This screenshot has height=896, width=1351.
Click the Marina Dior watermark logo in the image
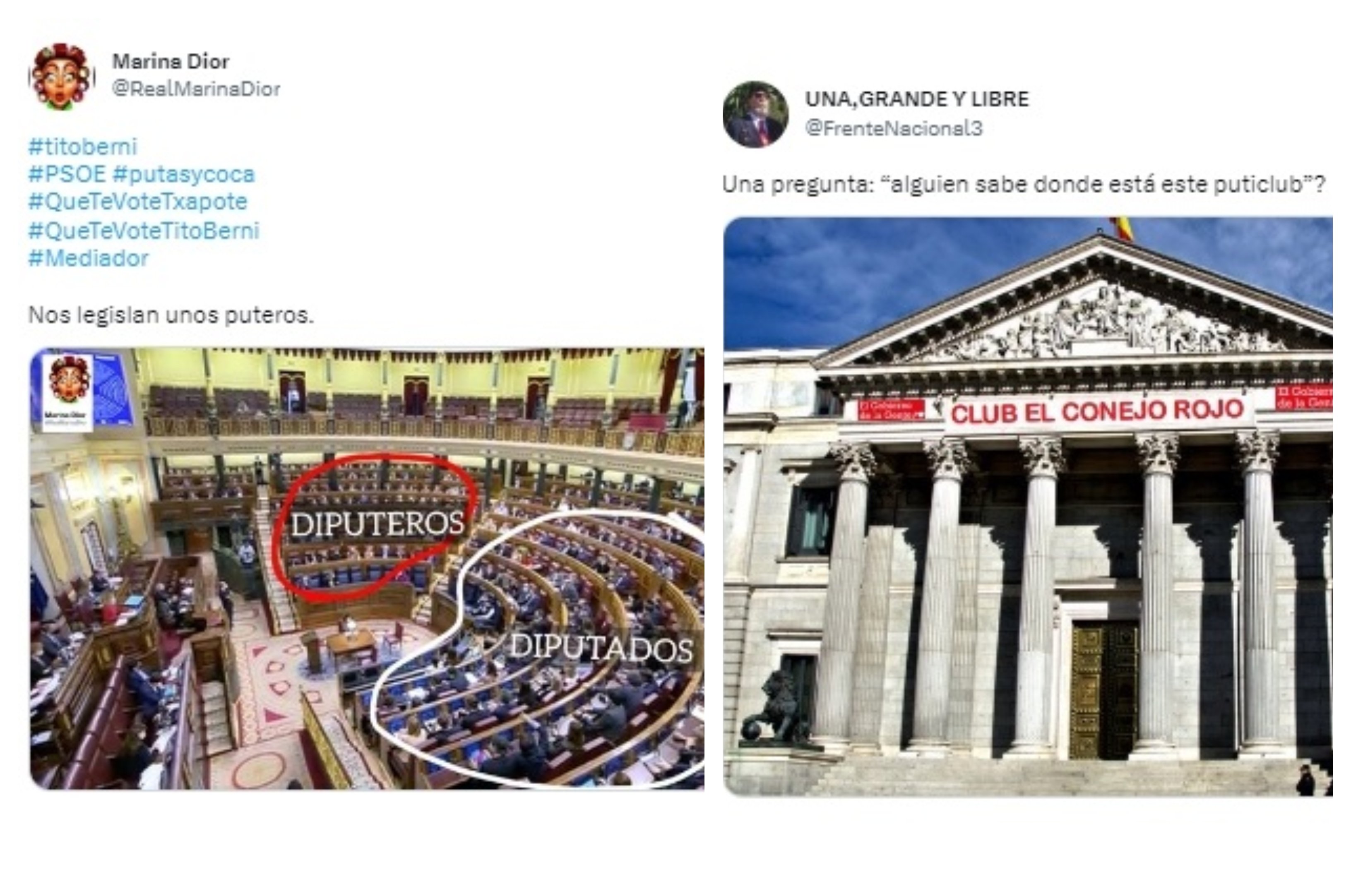tap(69, 393)
